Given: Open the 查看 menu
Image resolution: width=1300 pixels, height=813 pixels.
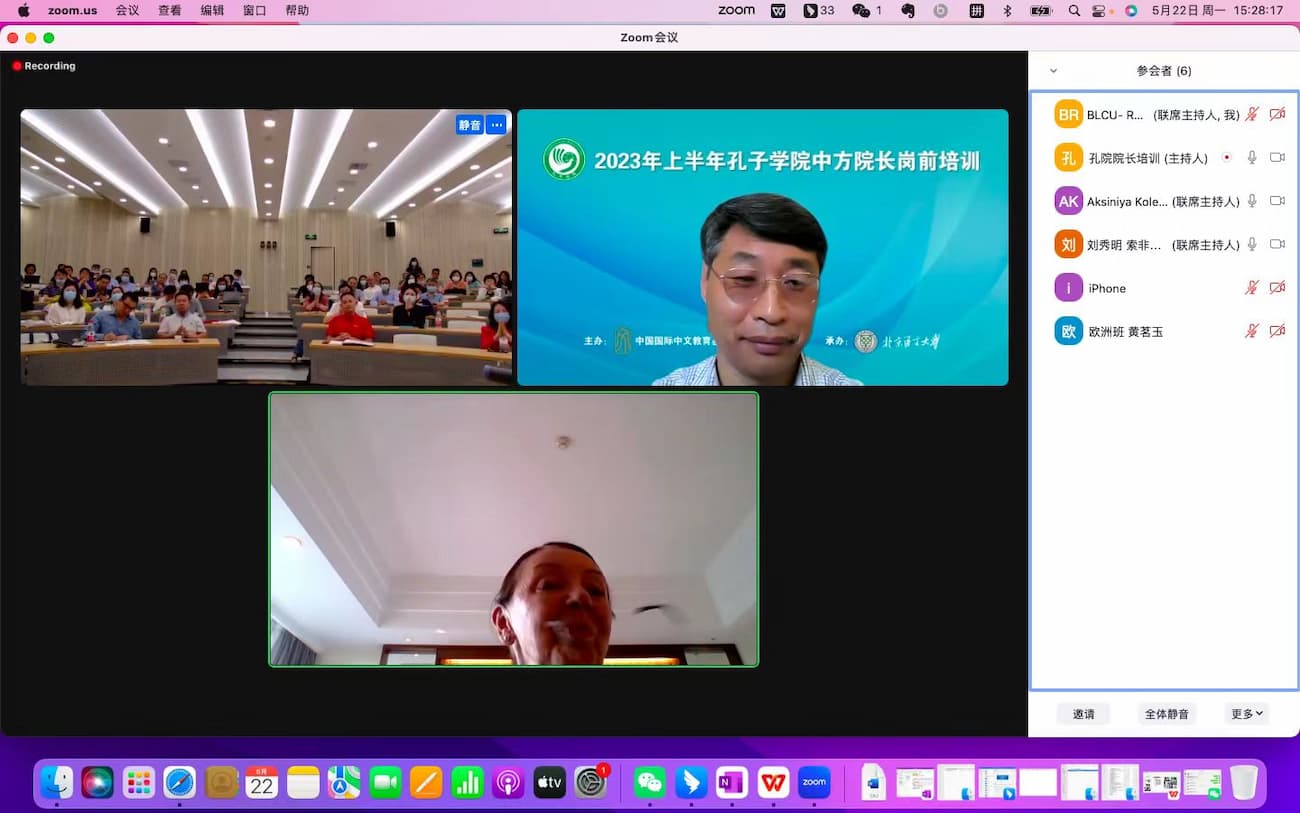Looking at the screenshot, I should (170, 11).
